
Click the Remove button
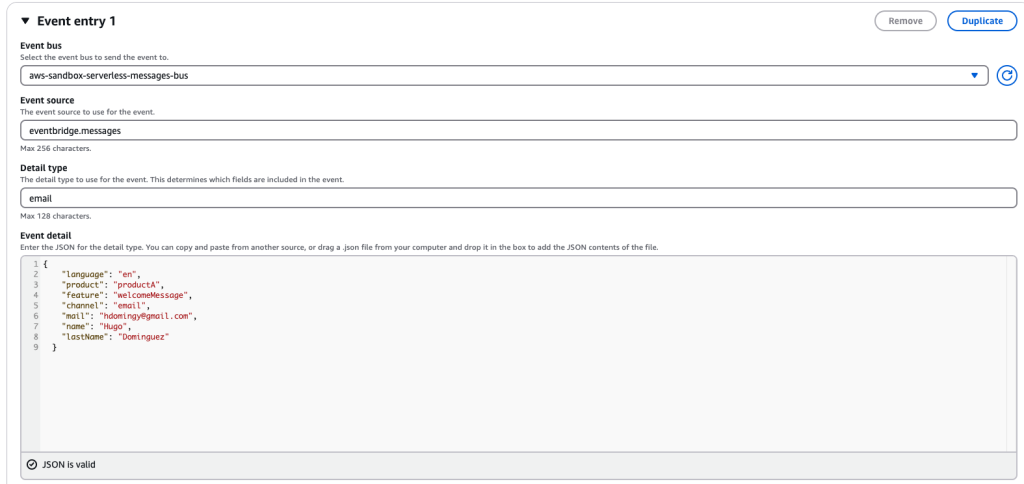[905, 21]
